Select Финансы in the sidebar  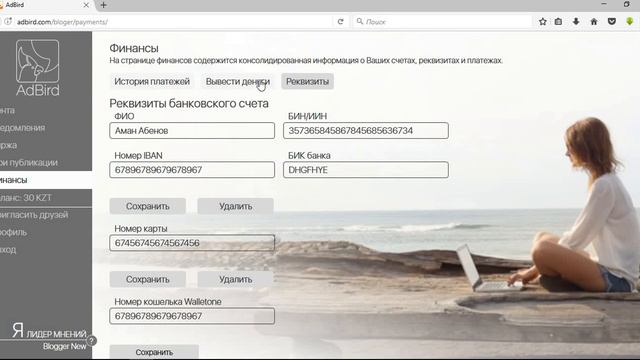coord(46,180)
